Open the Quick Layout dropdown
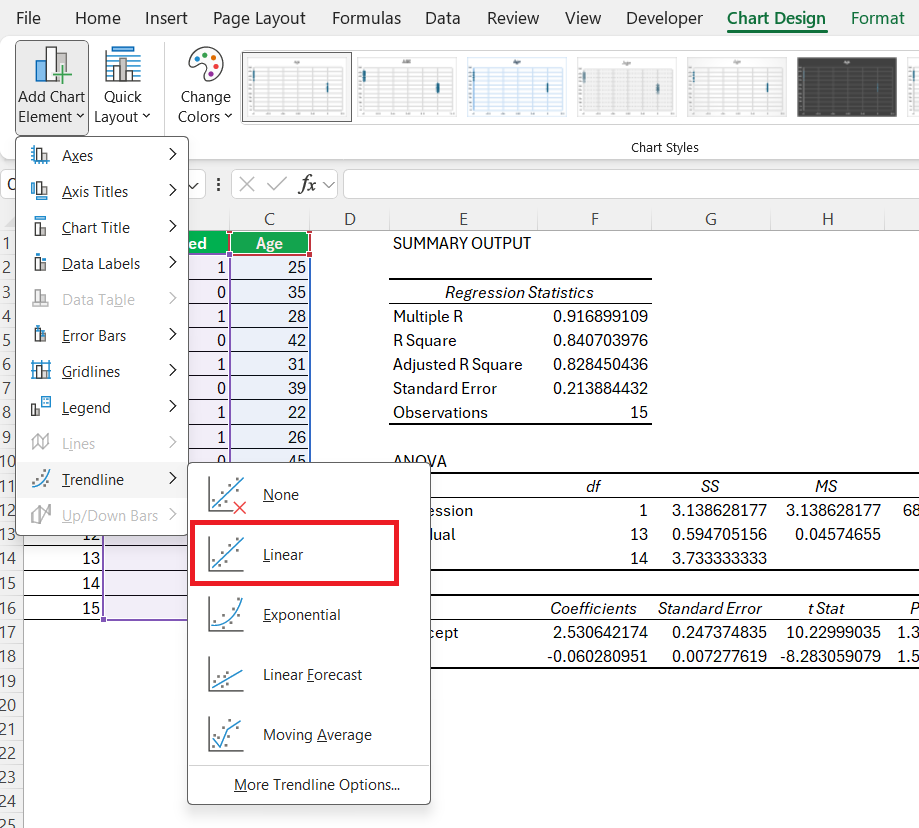919x828 pixels. [122, 87]
